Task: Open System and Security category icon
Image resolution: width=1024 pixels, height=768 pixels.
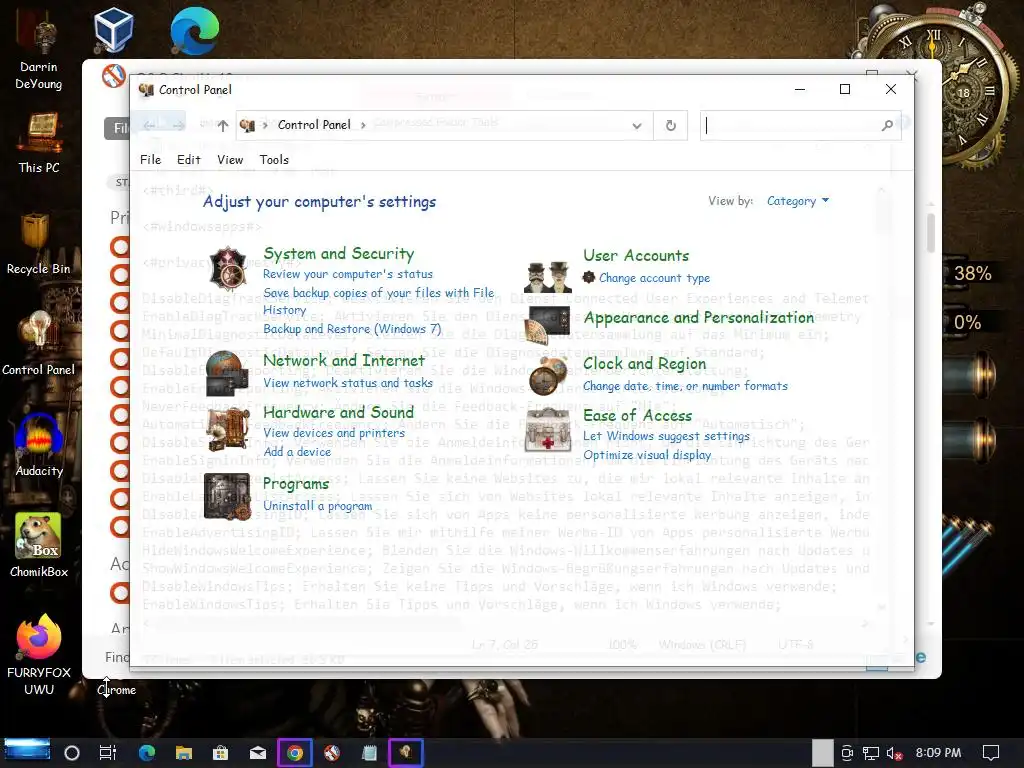Action: [x=228, y=268]
